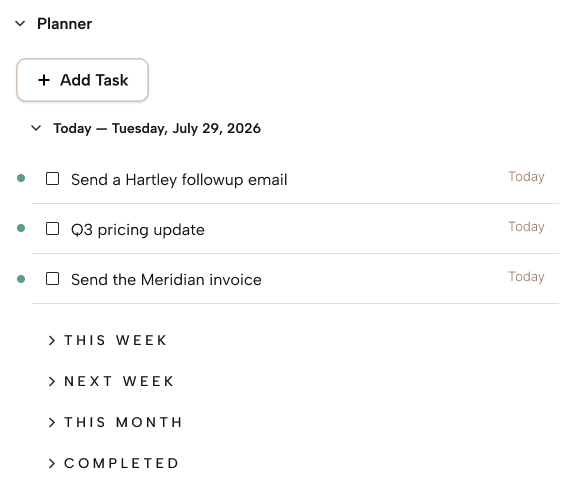Expand the COMPLETED section arrow
The width and height of the screenshot is (588, 489).
click(x=52, y=464)
